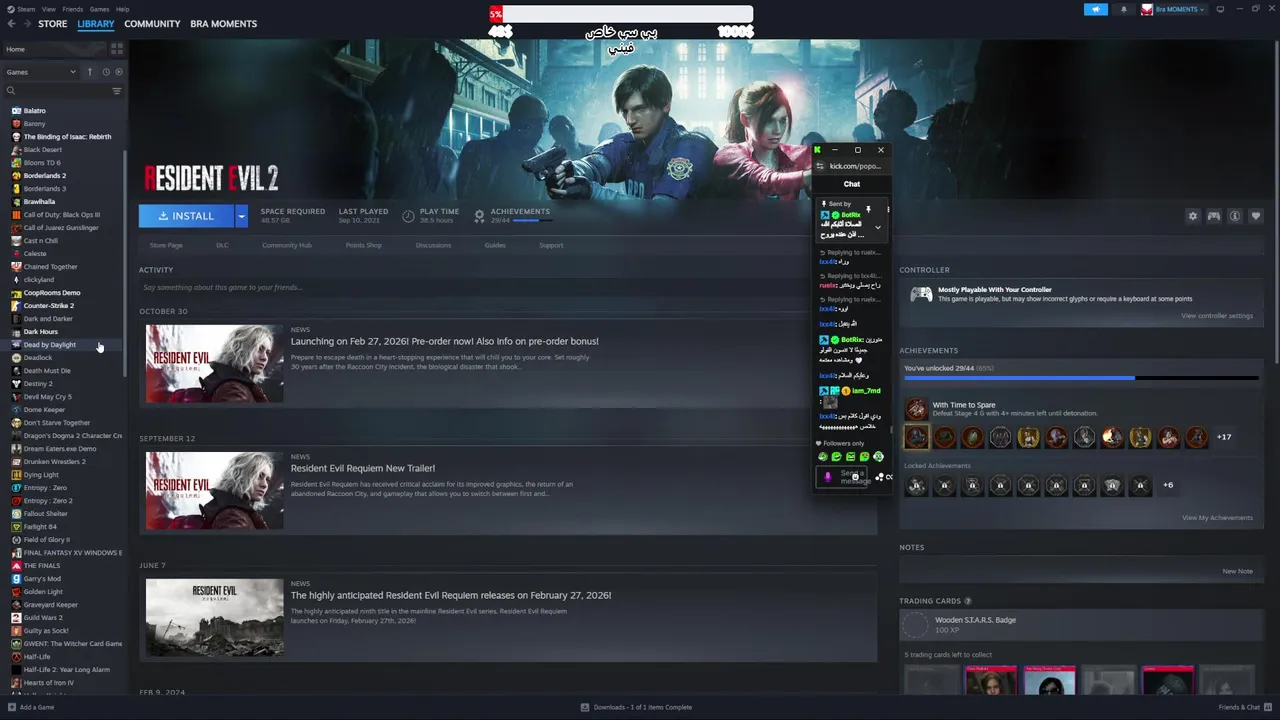Go to the STORE tab
The height and width of the screenshot is (720, 1280).
[x=53, y=24]
